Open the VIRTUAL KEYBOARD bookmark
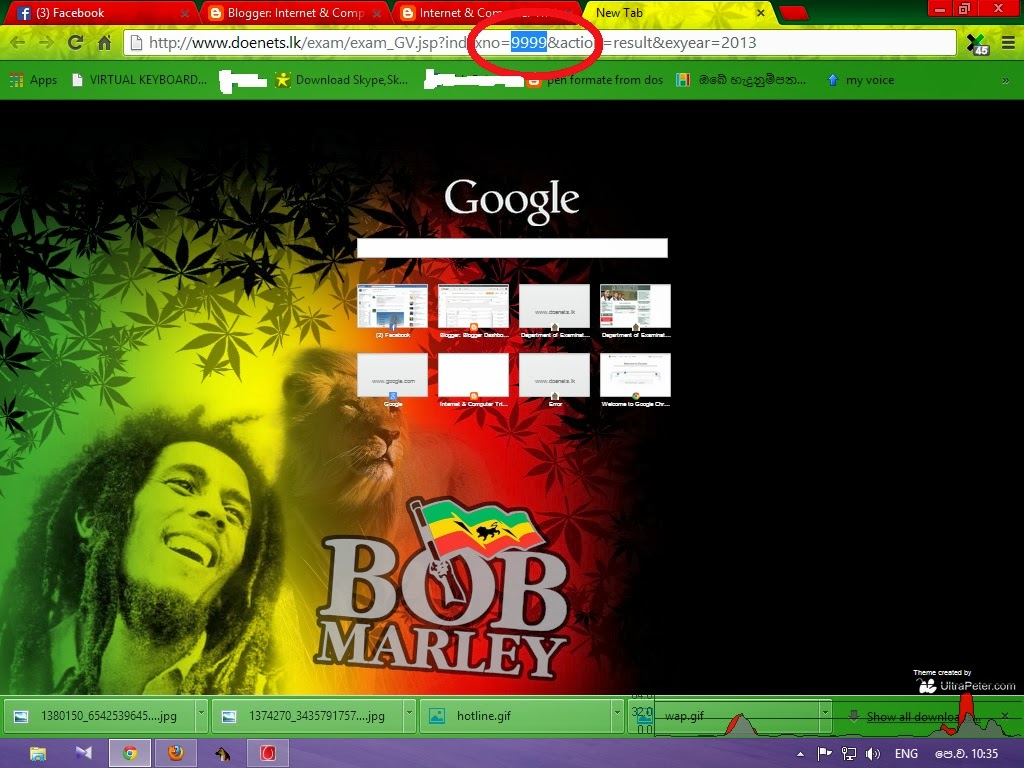Viewport: 1024px width, 768px height. point(139,80)
